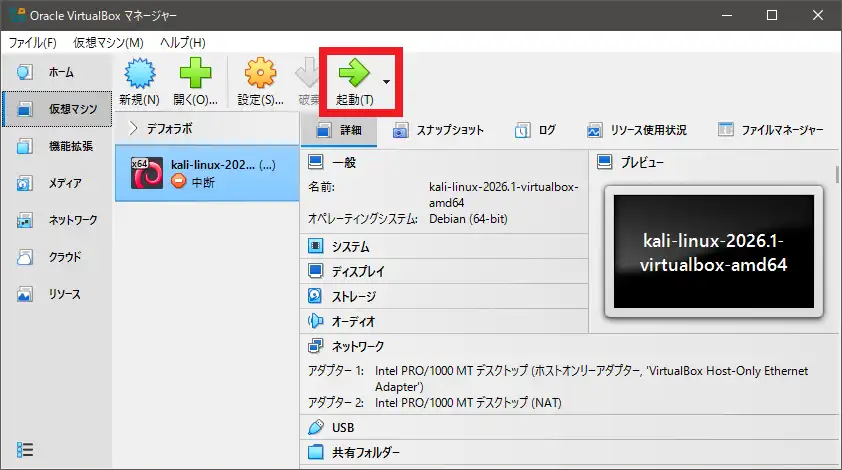Viewport: 842px width, 470px height.
Task: Switch to the リソース使用状況 tab
Action: pos(636,130)
